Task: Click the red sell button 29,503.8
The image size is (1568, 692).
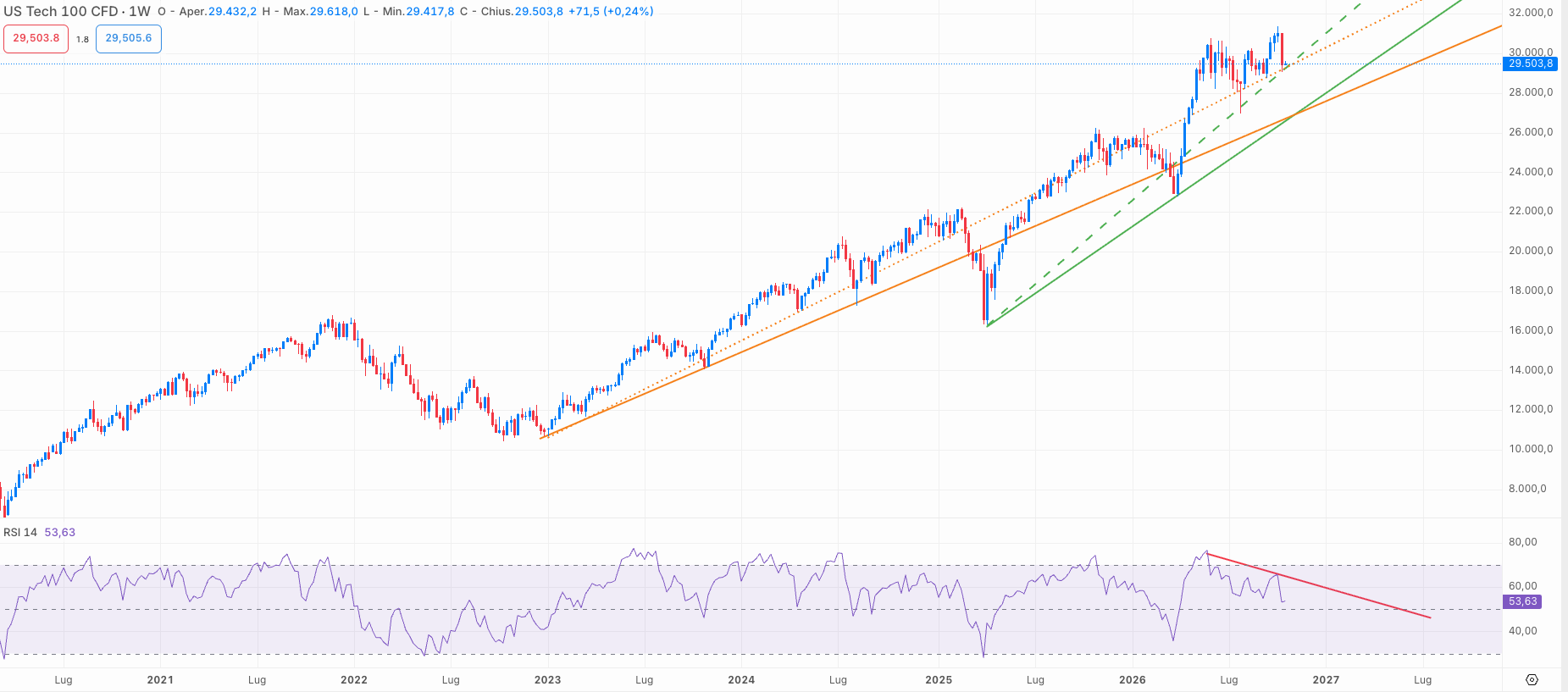Action: [36, 39]
